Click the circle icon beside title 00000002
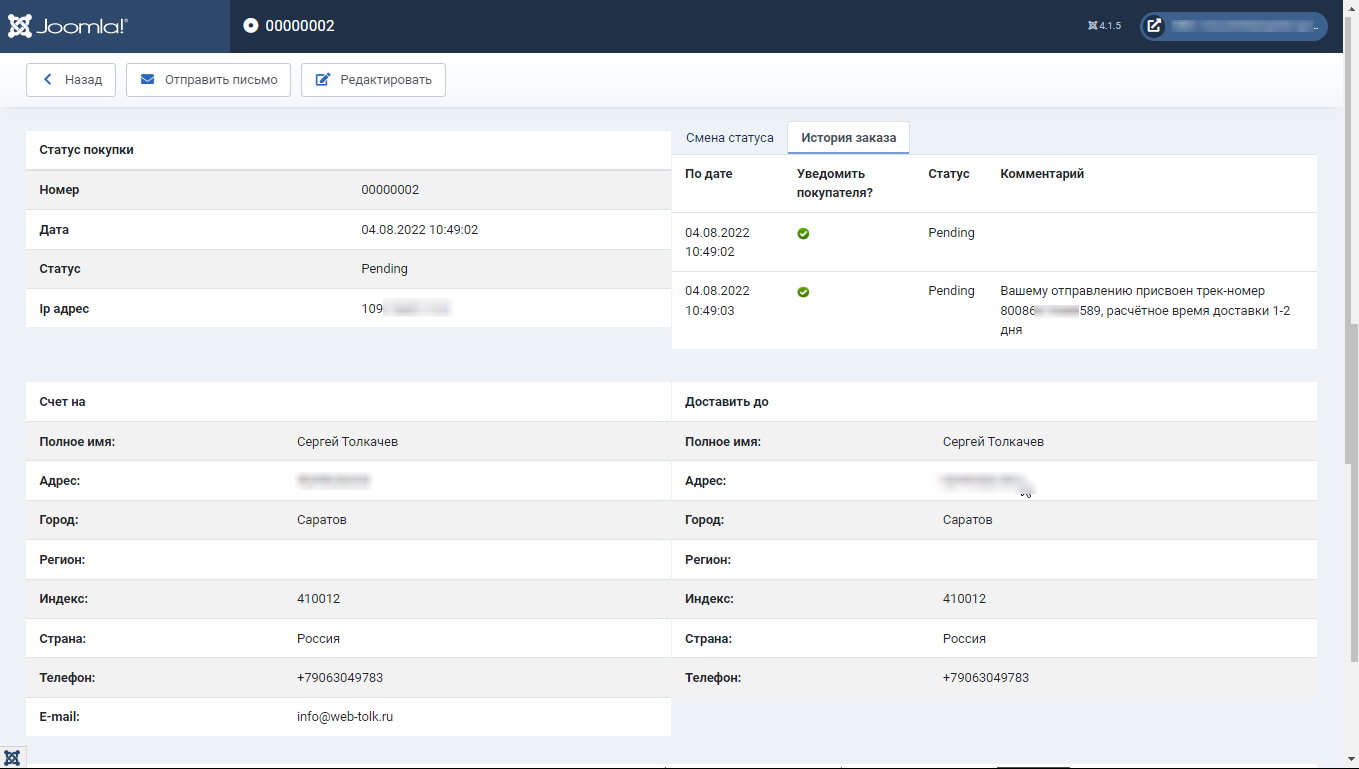This screenshot has width=1359, height=769. [250, 26]
